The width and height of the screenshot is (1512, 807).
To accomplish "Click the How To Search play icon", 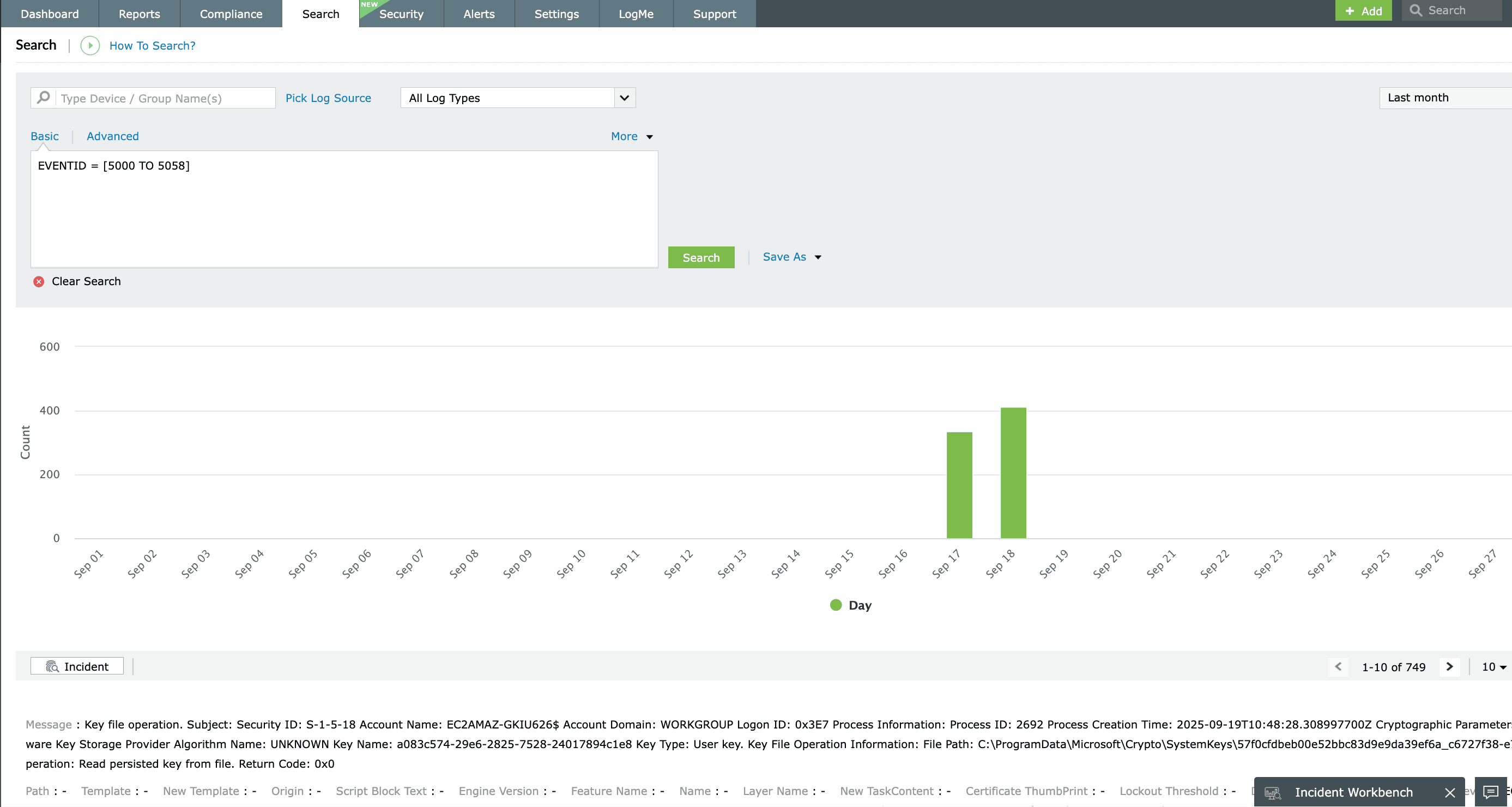I will click(90, 45).
